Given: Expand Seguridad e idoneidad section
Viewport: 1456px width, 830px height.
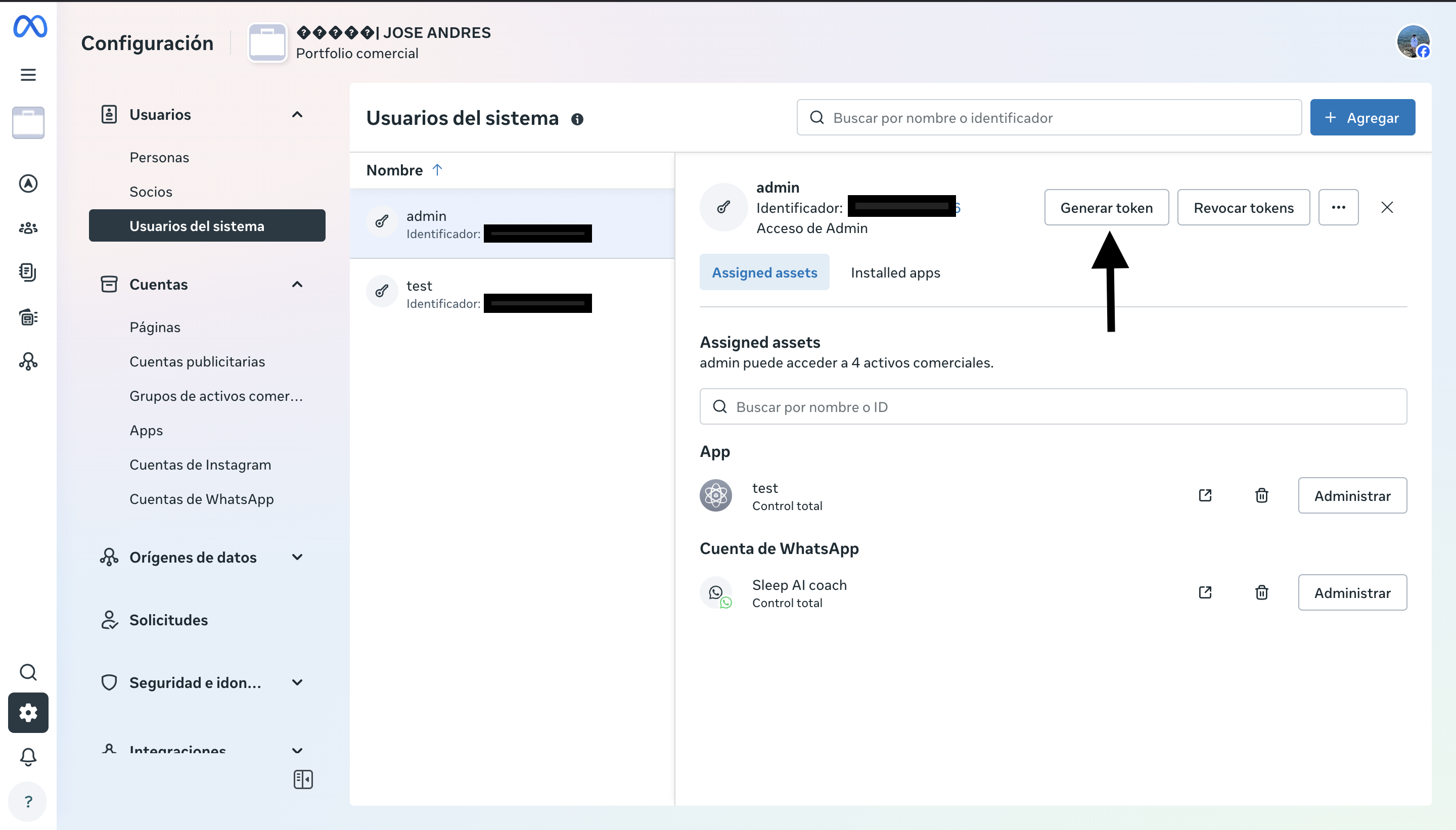Looking at the screenshot, I should click(297, 682).
